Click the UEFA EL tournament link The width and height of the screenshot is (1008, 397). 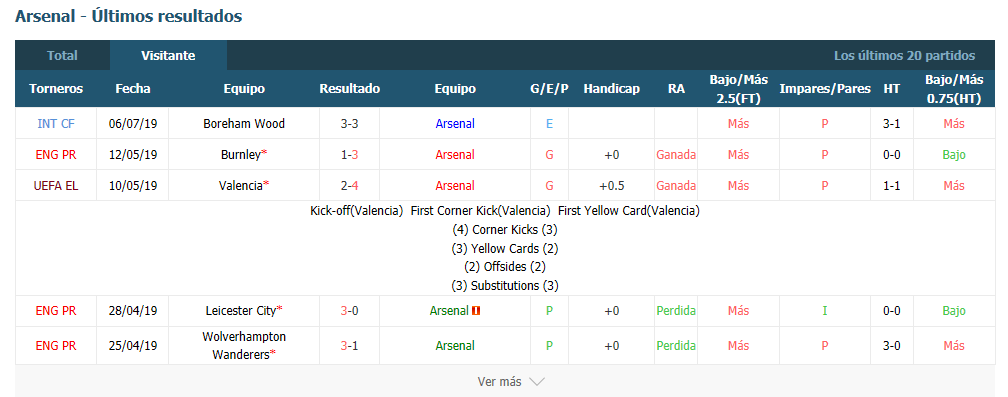[x=56, y=186]
